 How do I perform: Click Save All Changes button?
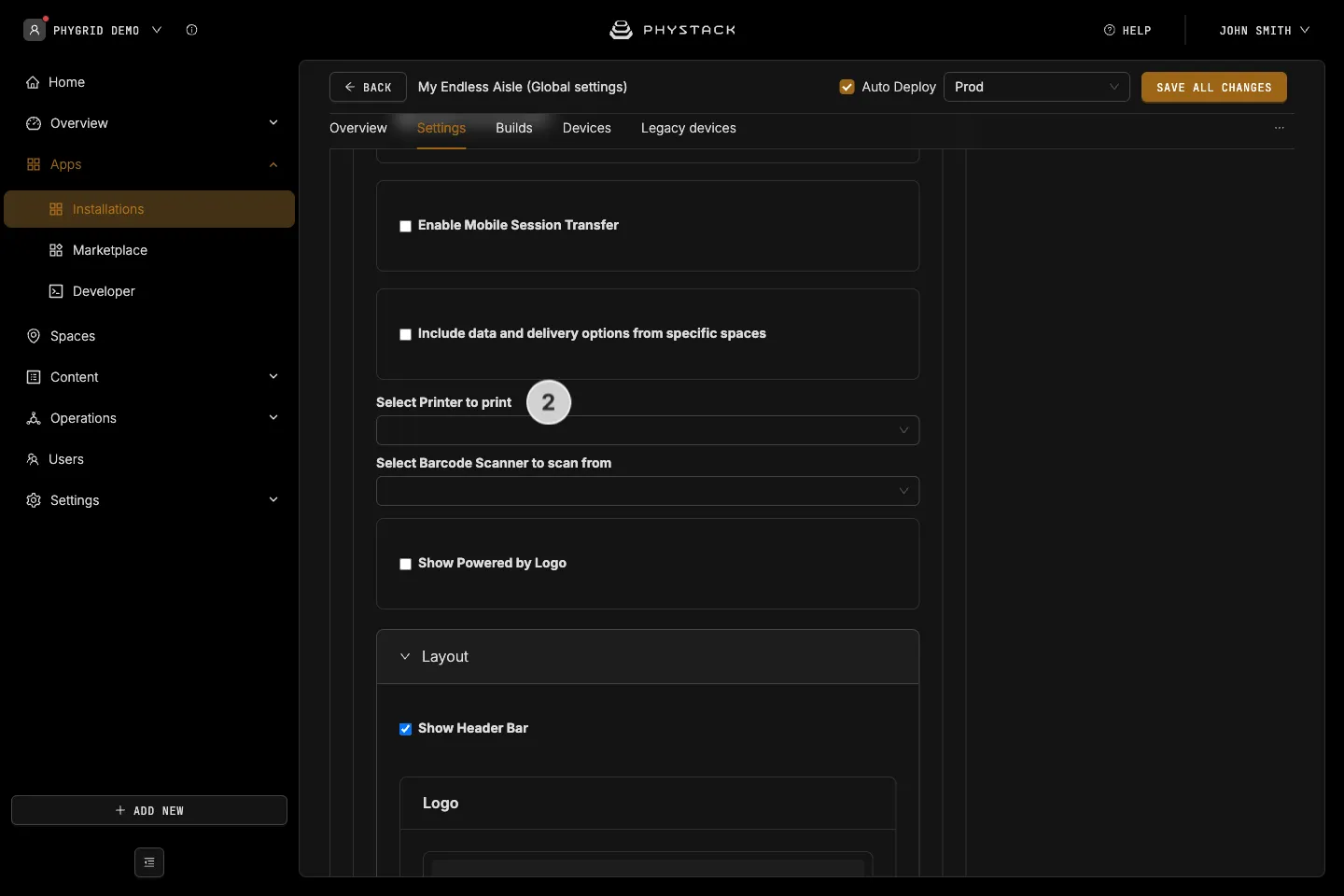point(1214,87)
